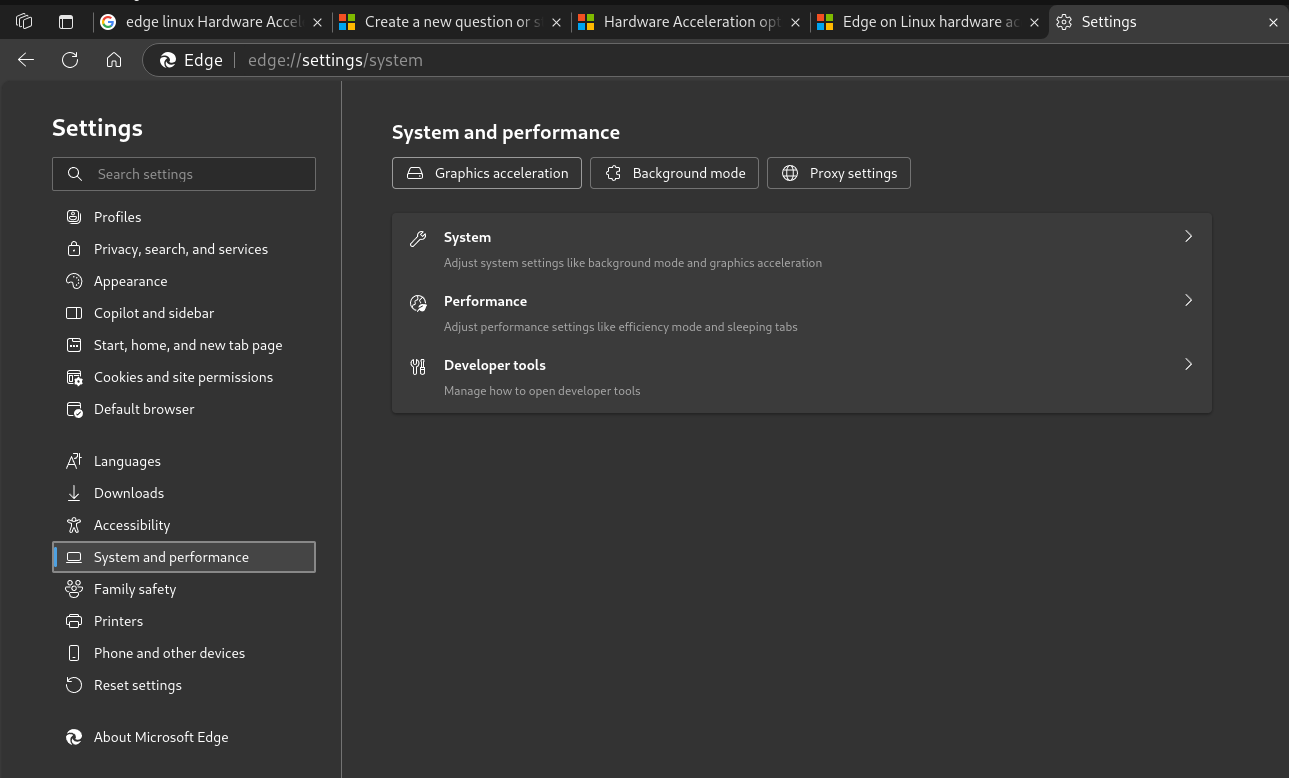Click the Graphics acceleration button
1289x778 pixels.
pyautogui.click(x=487, y=173)
